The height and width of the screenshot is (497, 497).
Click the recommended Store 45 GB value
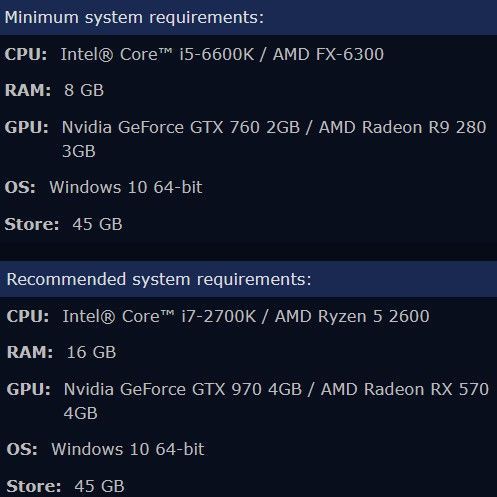[99, 486]
